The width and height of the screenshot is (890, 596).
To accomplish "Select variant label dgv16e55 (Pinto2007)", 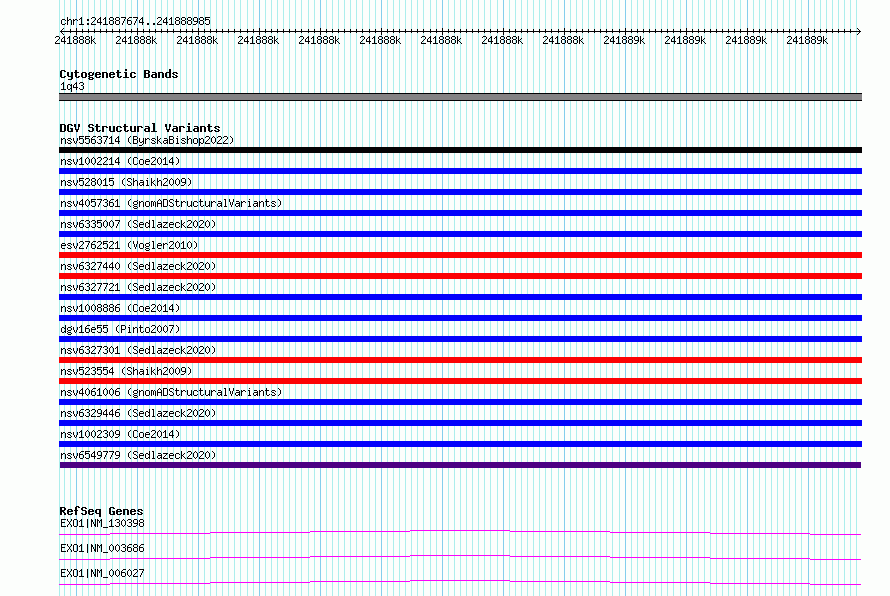I will (x=120, y=329).
